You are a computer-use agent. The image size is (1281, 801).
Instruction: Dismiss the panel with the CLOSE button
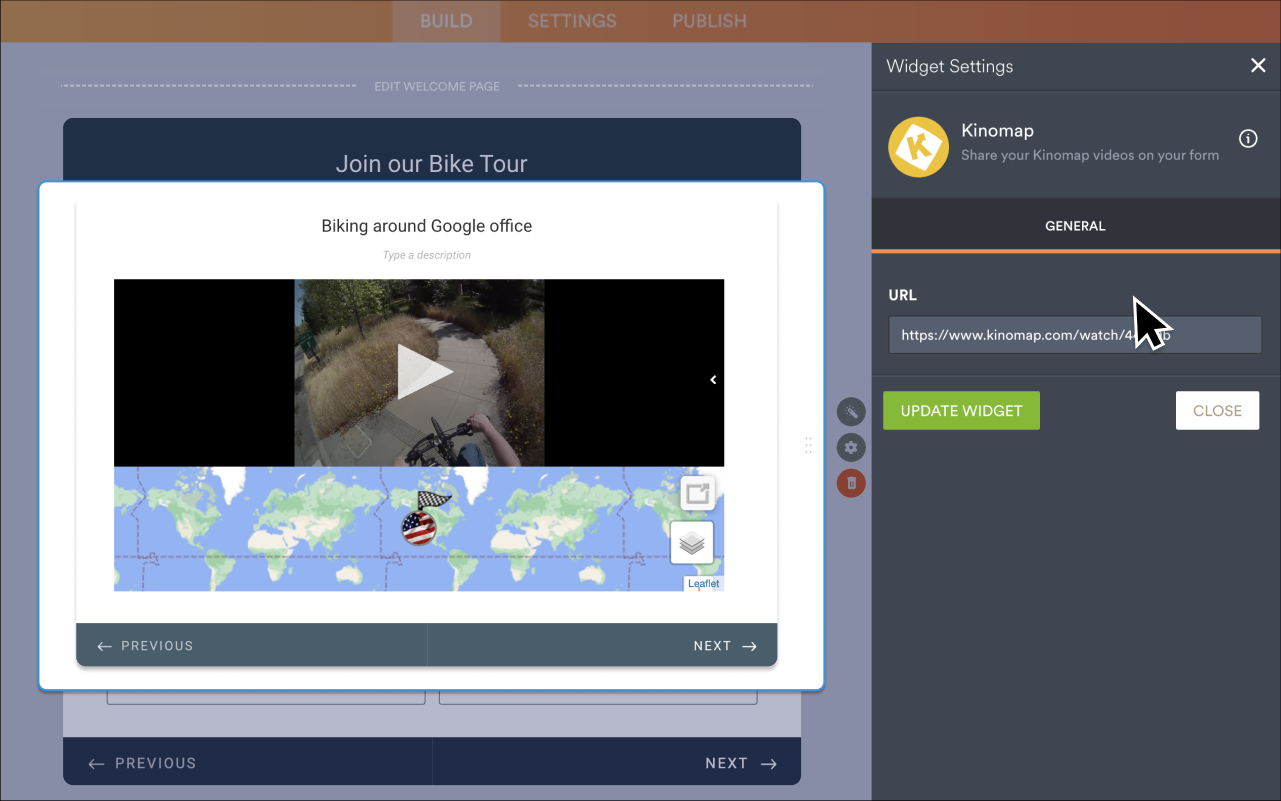pos(1217,410)
